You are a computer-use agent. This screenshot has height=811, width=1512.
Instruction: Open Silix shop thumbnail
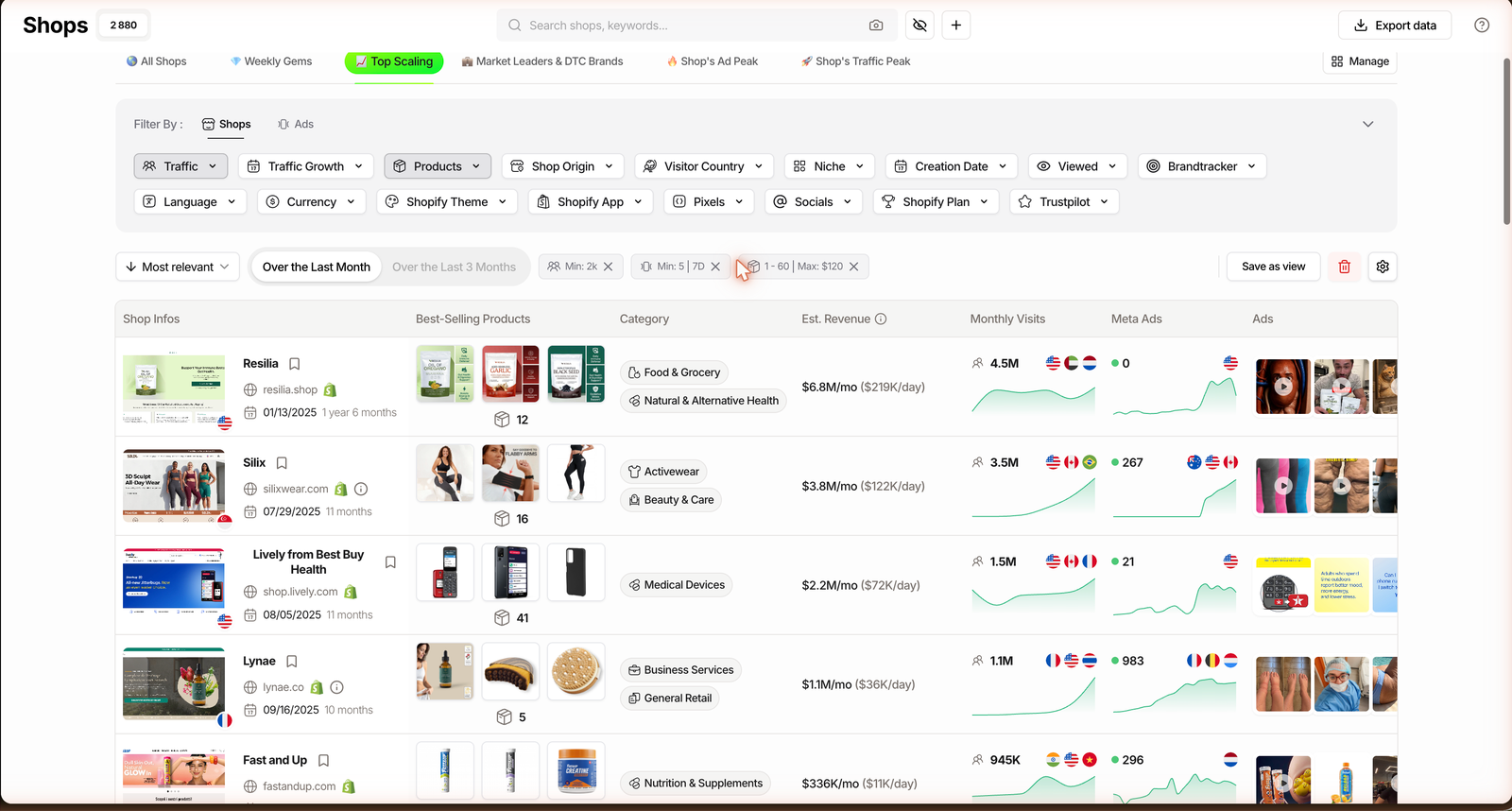[174, 486]
